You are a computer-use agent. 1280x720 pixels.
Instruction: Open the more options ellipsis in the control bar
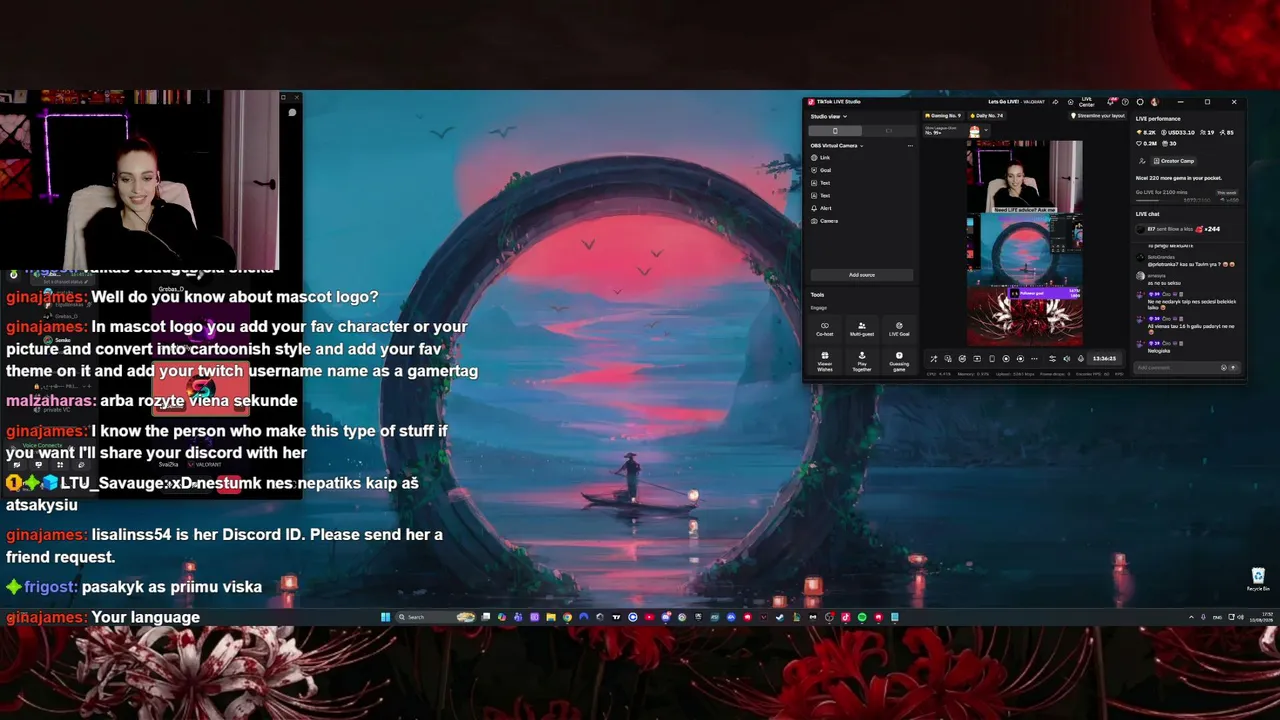click(x=1034, y=359)
